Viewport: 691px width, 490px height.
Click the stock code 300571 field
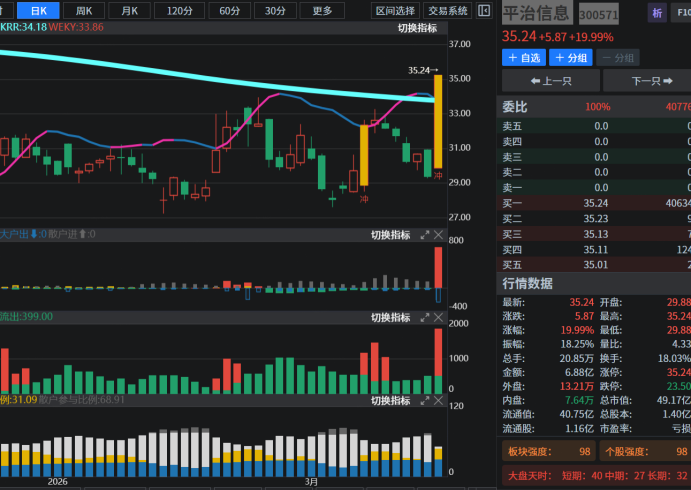coord(598,14)
